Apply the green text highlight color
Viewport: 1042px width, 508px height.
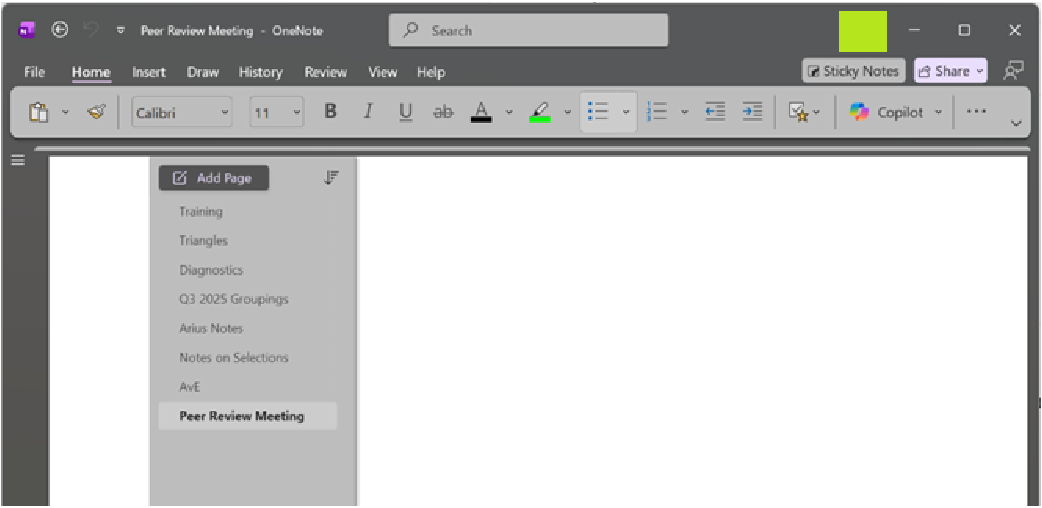pyautogui.click(x=541, y=112)
